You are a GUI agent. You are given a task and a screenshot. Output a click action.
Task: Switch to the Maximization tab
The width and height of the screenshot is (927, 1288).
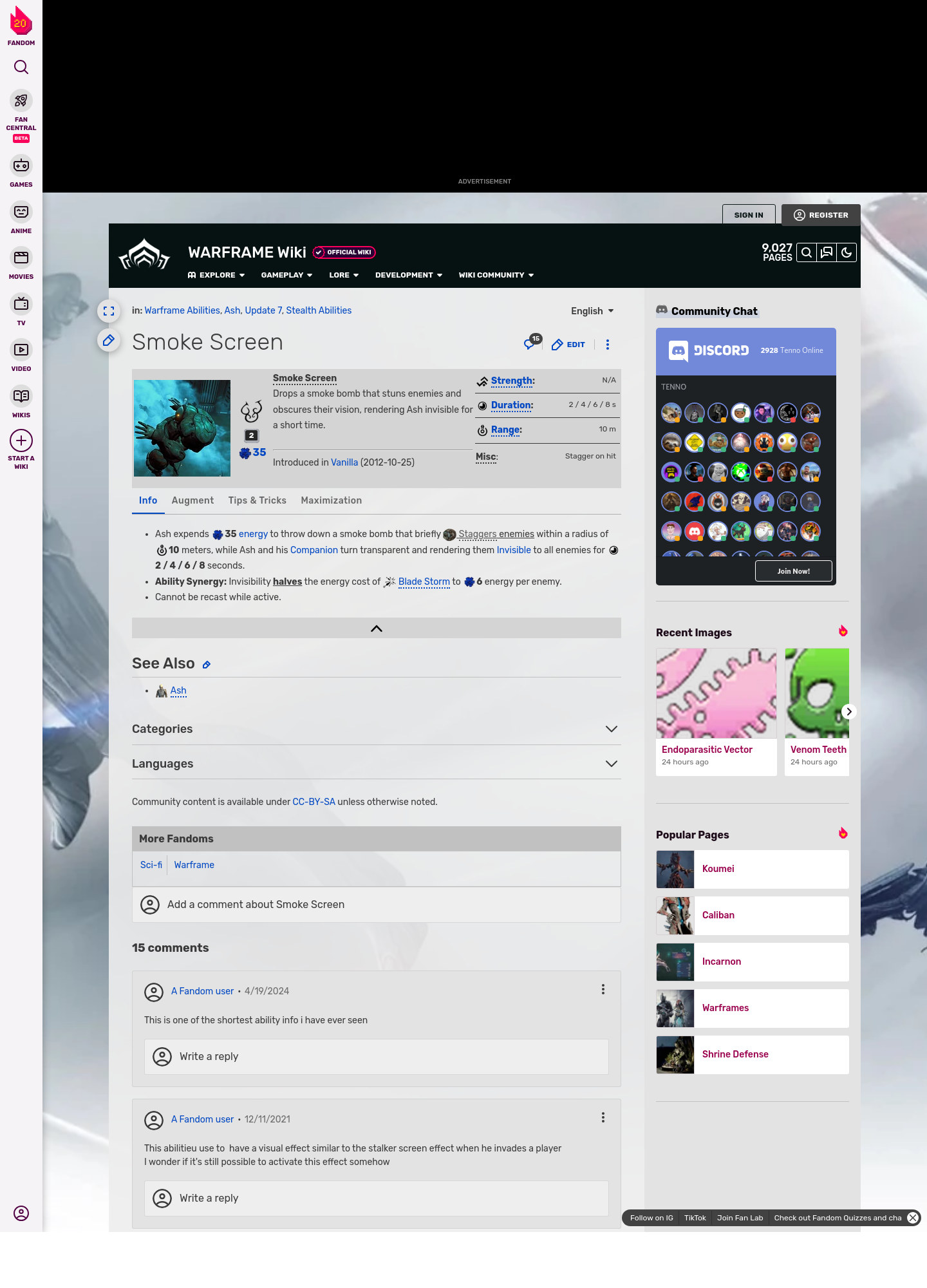pos(332,500)
